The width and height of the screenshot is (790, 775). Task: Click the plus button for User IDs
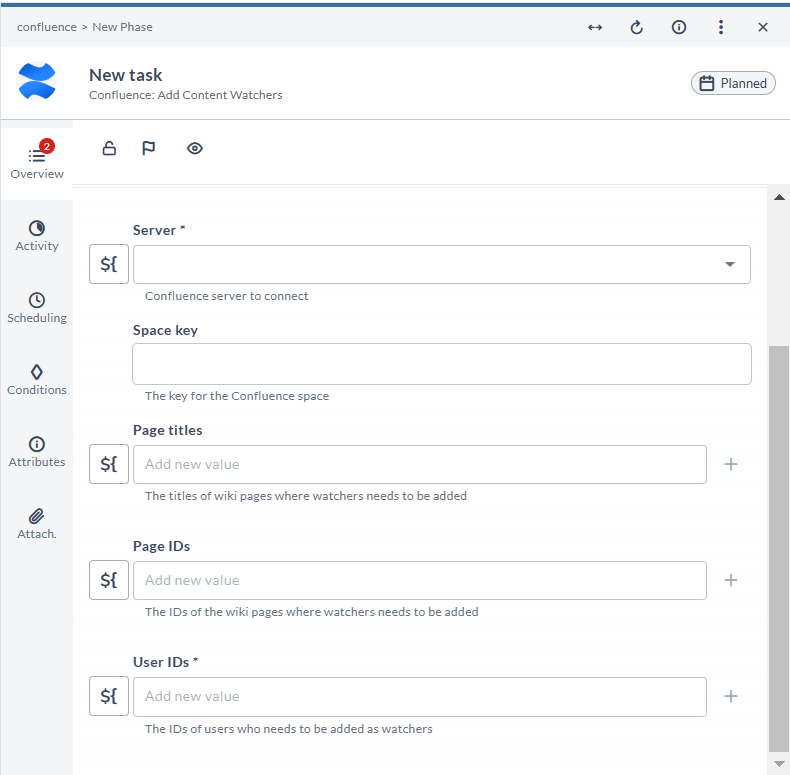pyautogui.click(x=731, y=696)
